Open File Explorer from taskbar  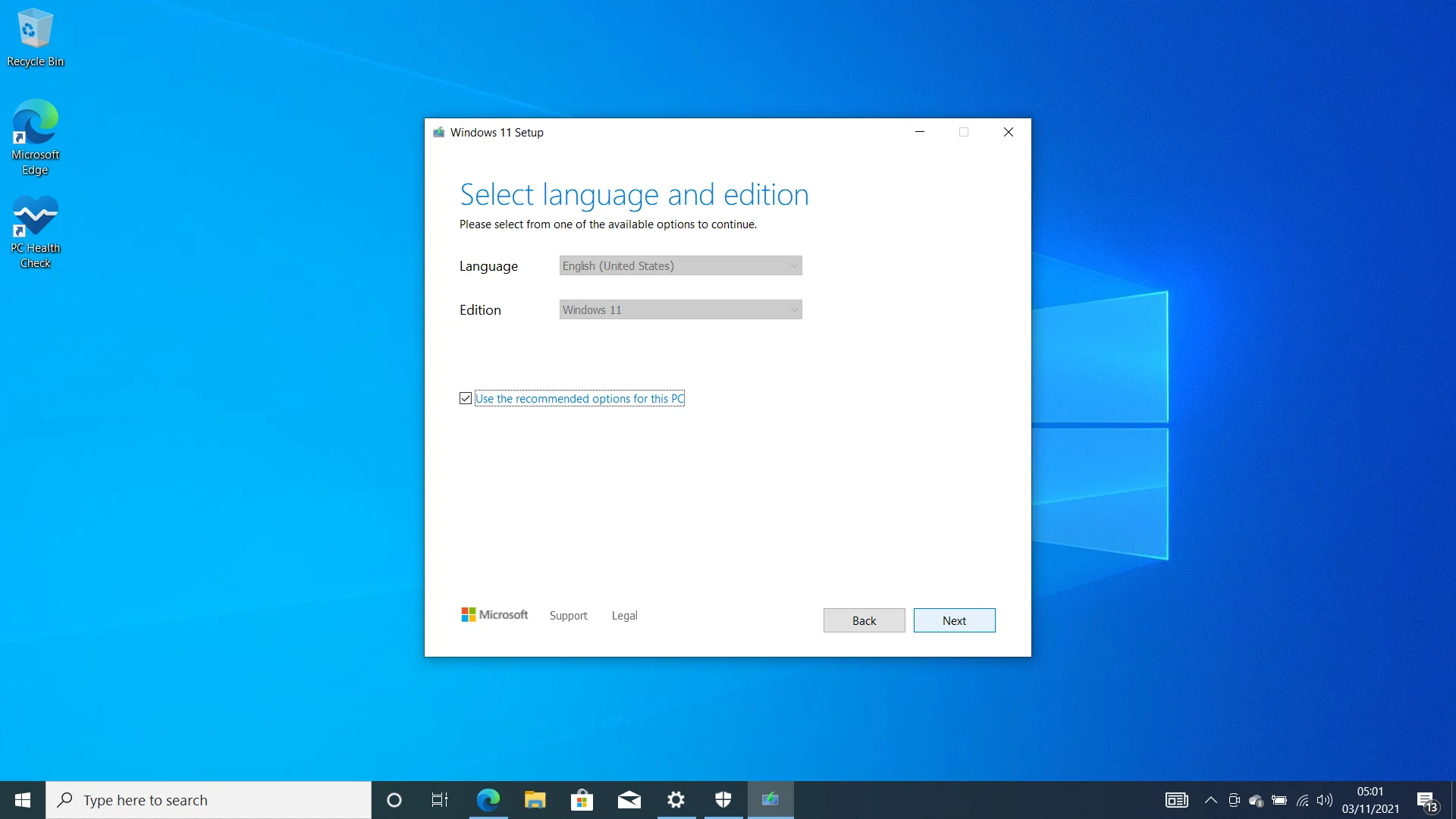[x=535, y=799]
